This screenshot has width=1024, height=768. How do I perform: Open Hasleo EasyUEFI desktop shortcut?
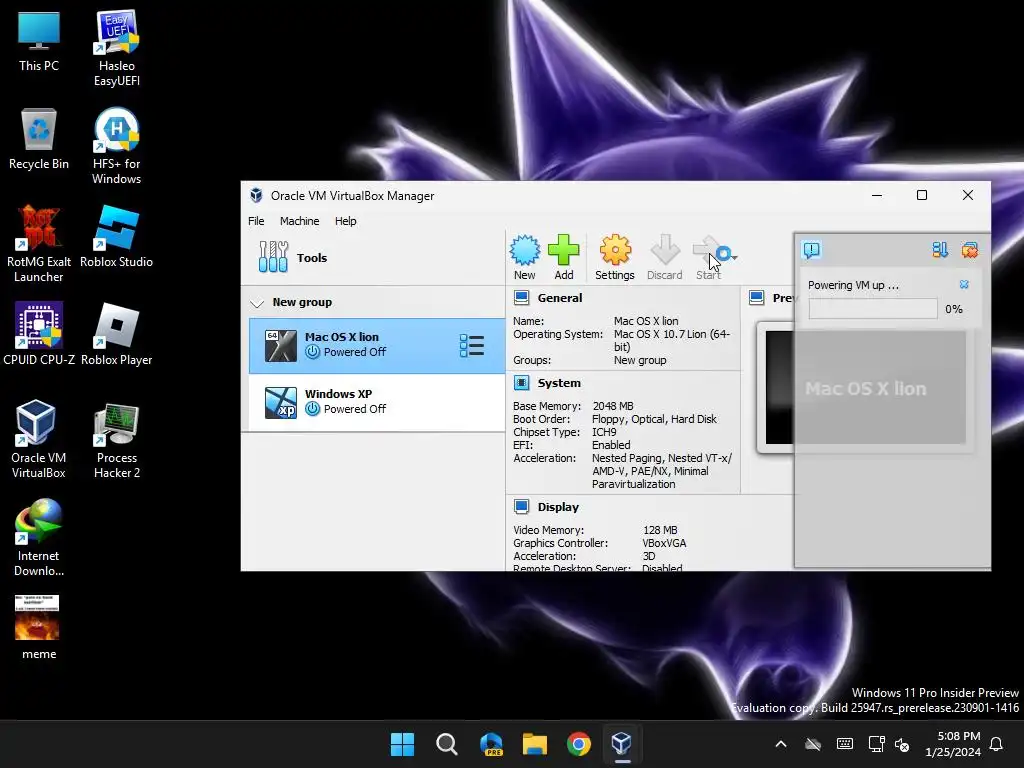(x=116, y=48)
